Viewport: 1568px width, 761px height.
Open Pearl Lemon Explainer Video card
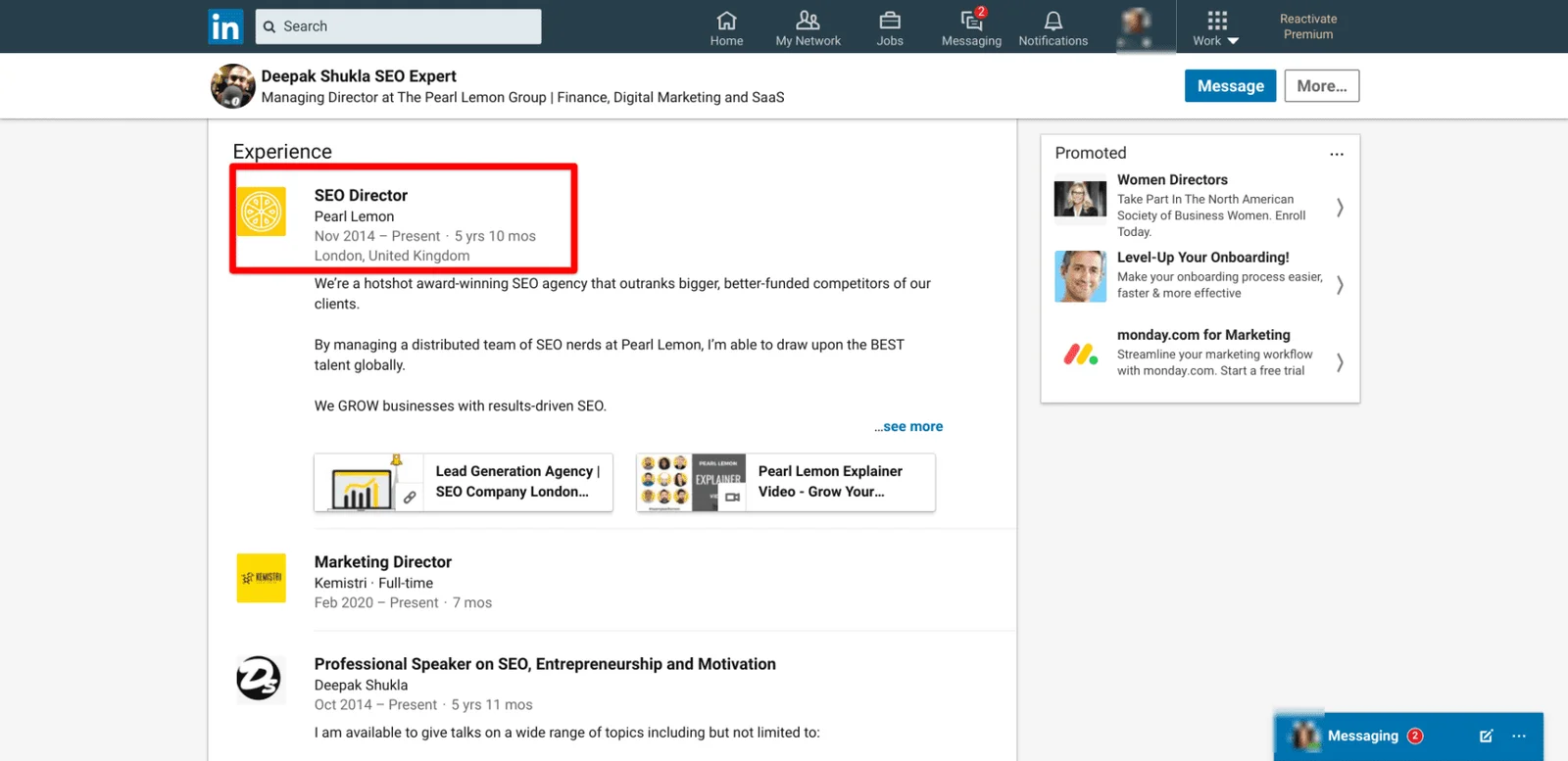pyautogui.click(x=786, y=482)
